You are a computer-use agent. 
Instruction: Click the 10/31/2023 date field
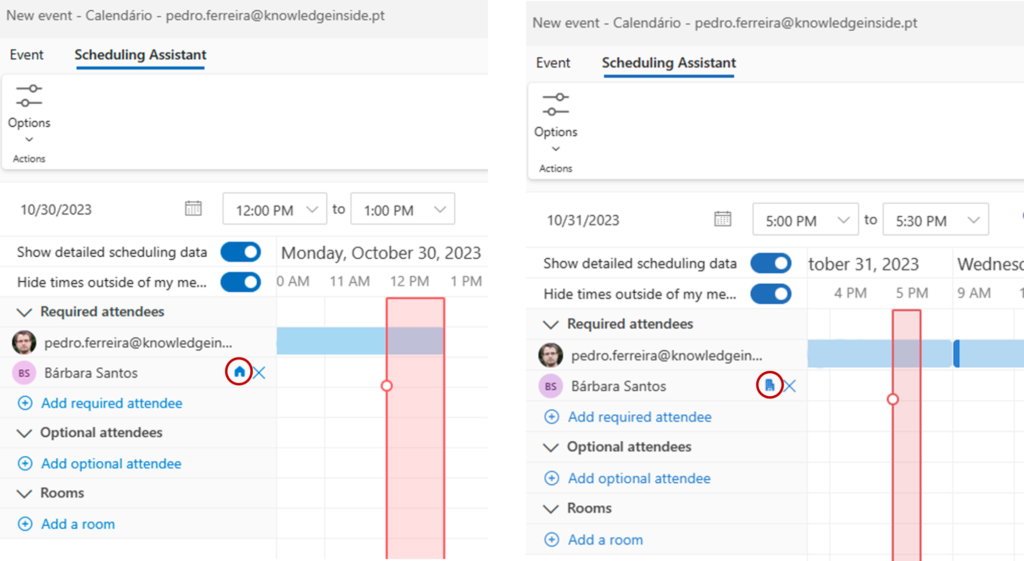click(583, 220)
